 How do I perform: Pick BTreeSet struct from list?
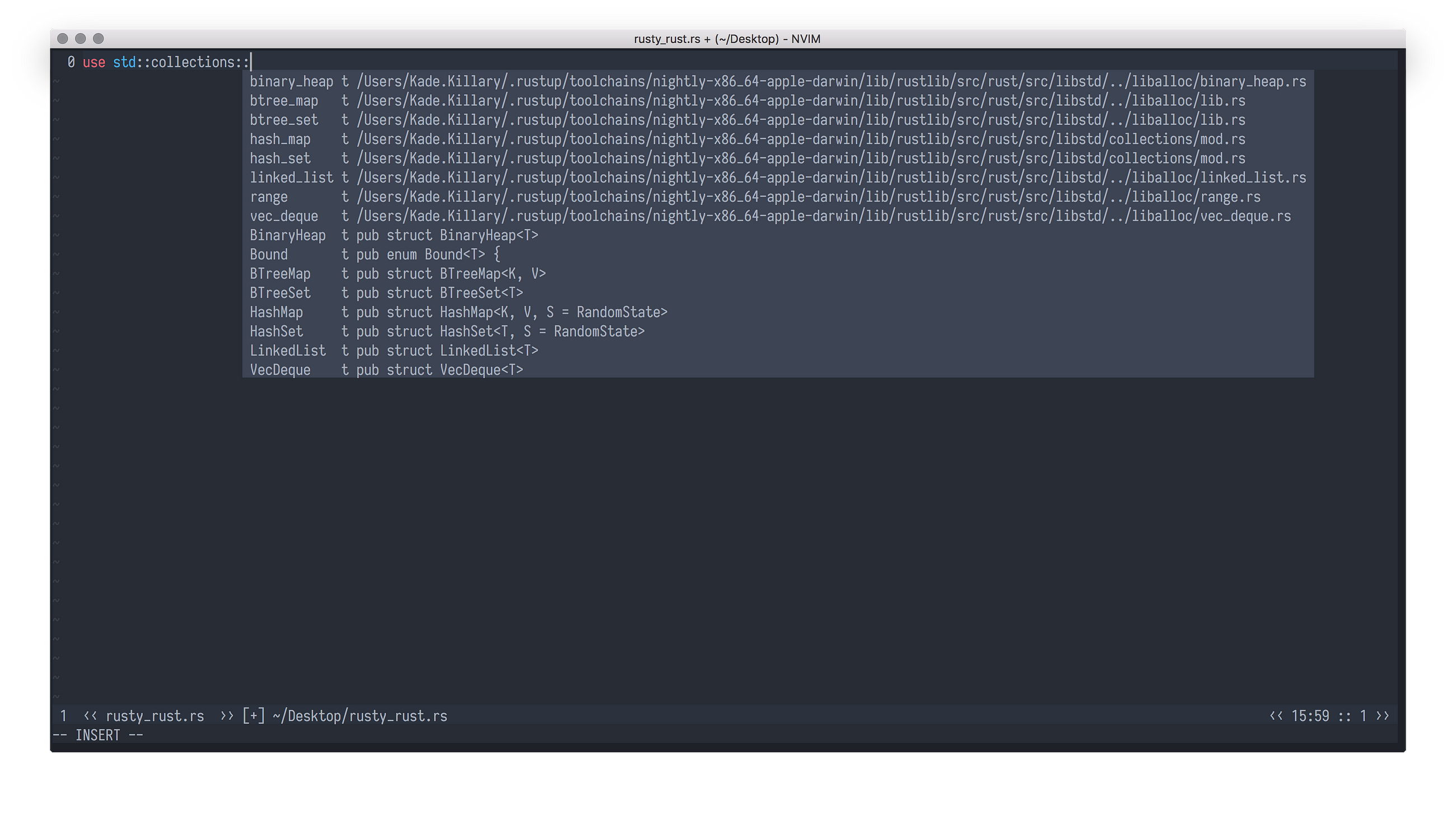point(280,293)
